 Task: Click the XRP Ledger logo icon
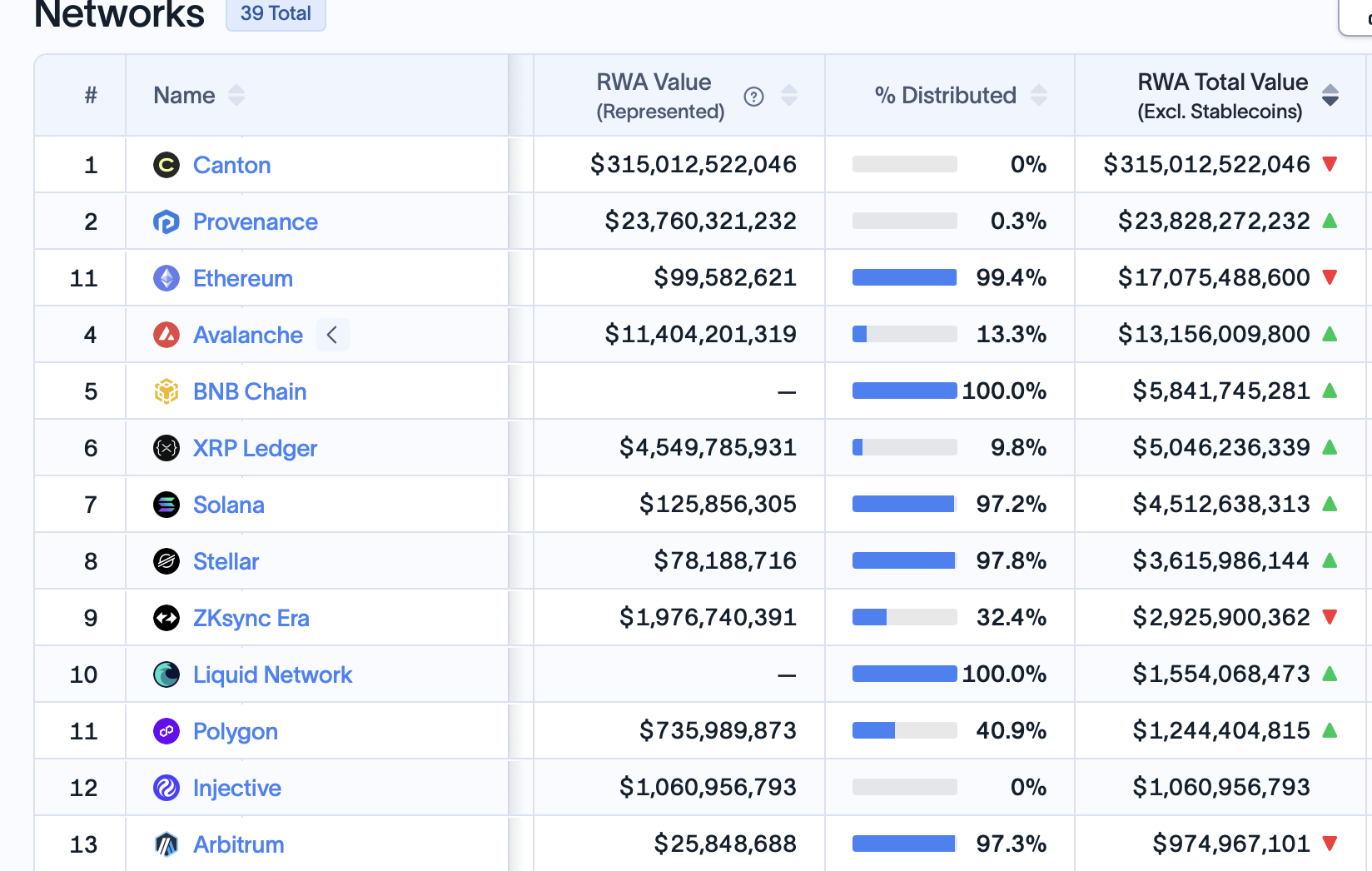pyautogui.click(x=167, y=448)
